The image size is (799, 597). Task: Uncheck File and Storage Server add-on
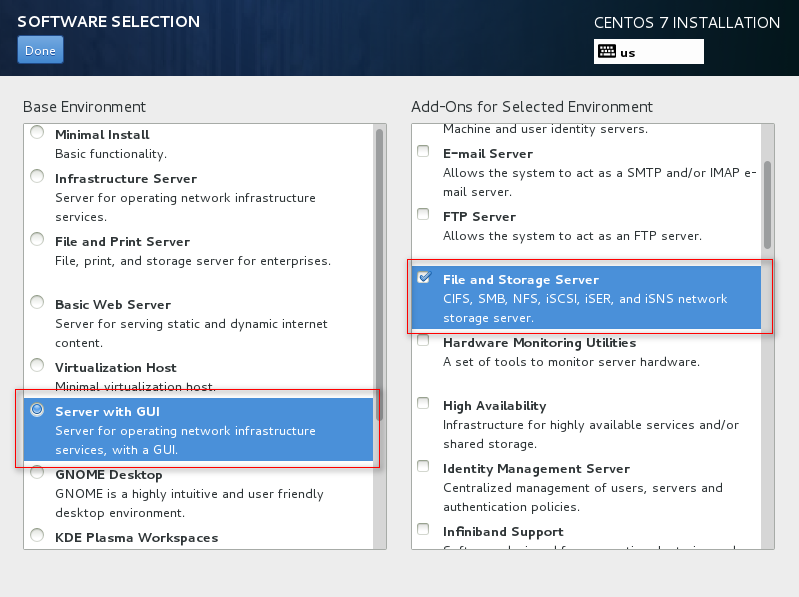tap(423, 277)
